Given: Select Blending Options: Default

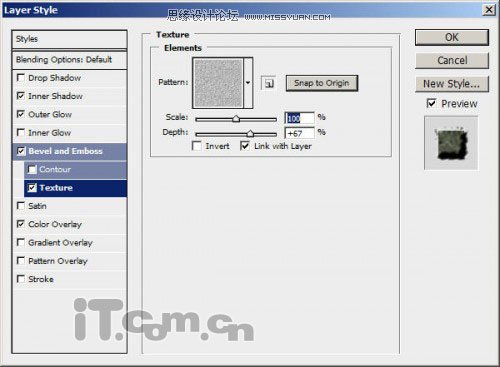Looking at the screenshot, I should point(69,60).
